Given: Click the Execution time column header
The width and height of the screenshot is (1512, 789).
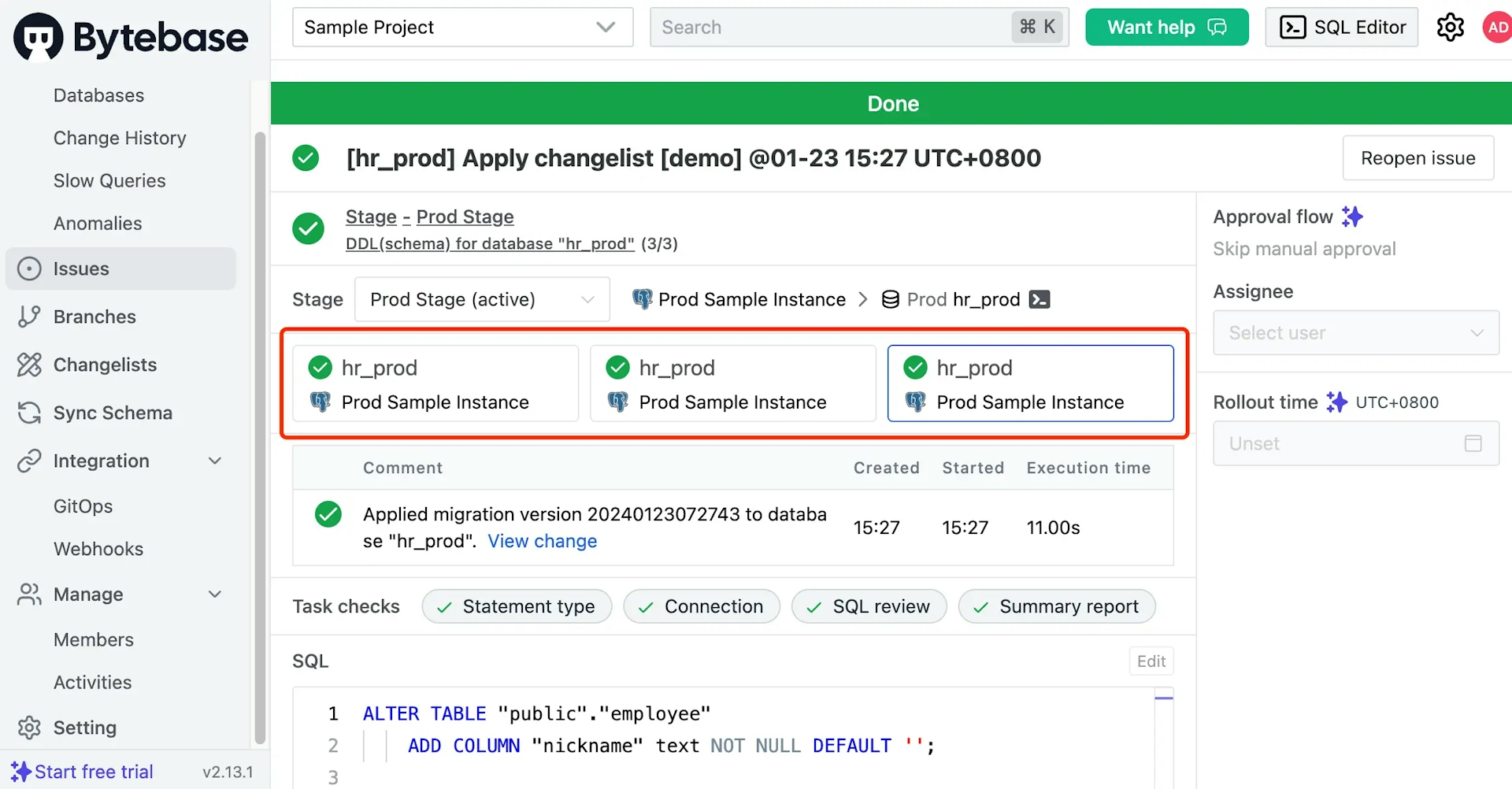Looking at the screenshot, I should tap(1088, 468).
